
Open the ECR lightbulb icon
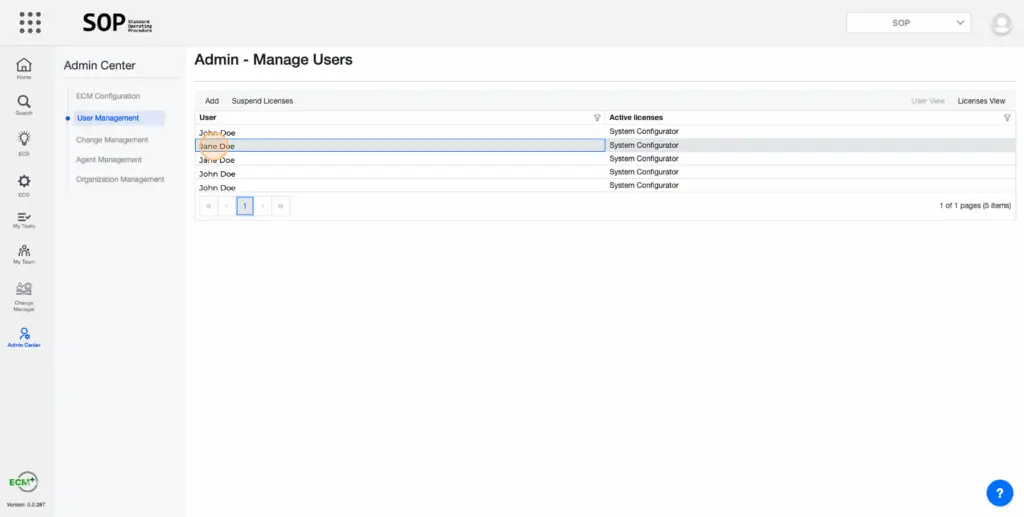(x=24, y=142)
